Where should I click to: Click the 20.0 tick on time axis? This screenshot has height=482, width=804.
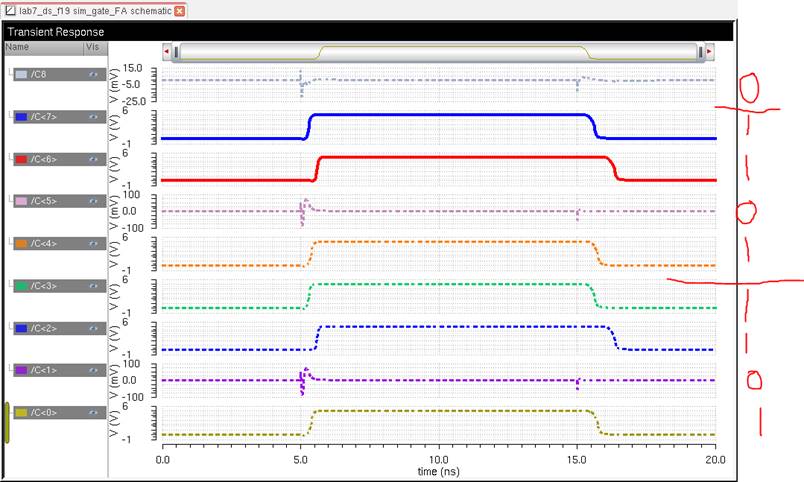[x=715, y=459]
